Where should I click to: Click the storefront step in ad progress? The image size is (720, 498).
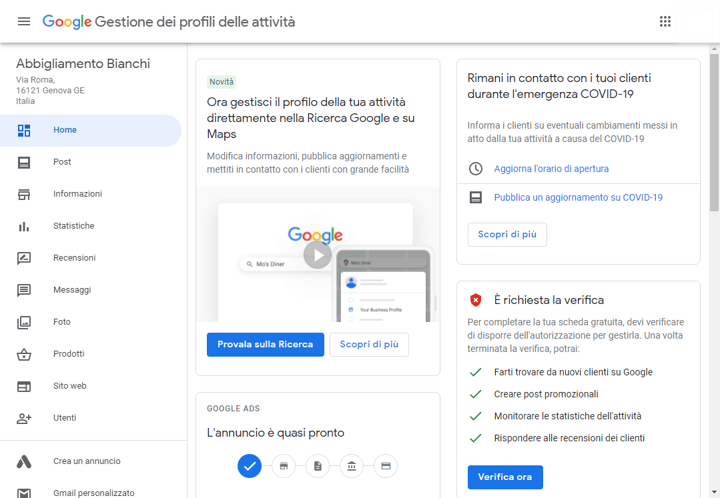[284, 466]
